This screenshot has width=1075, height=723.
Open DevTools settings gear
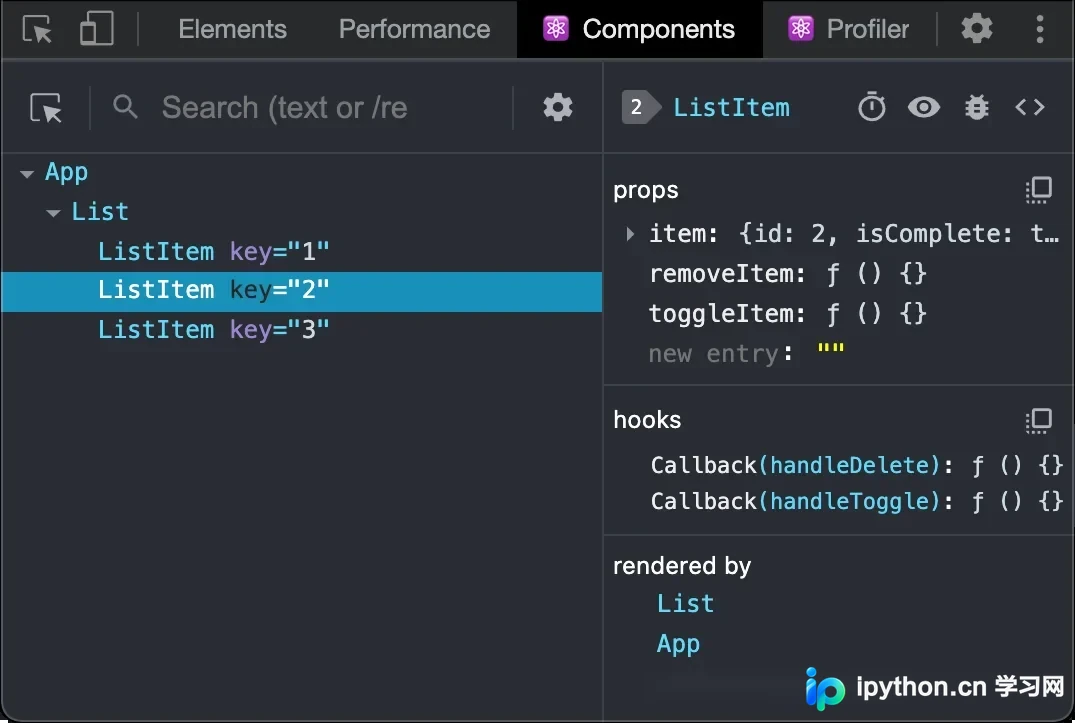[976, 29]
